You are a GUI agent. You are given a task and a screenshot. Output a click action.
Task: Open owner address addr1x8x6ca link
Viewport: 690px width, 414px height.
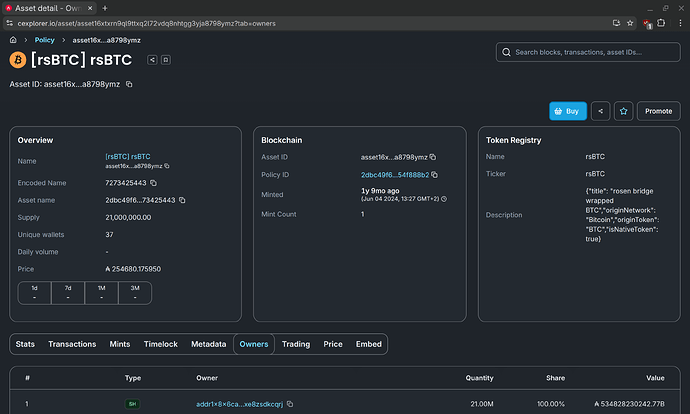(240, 404)
